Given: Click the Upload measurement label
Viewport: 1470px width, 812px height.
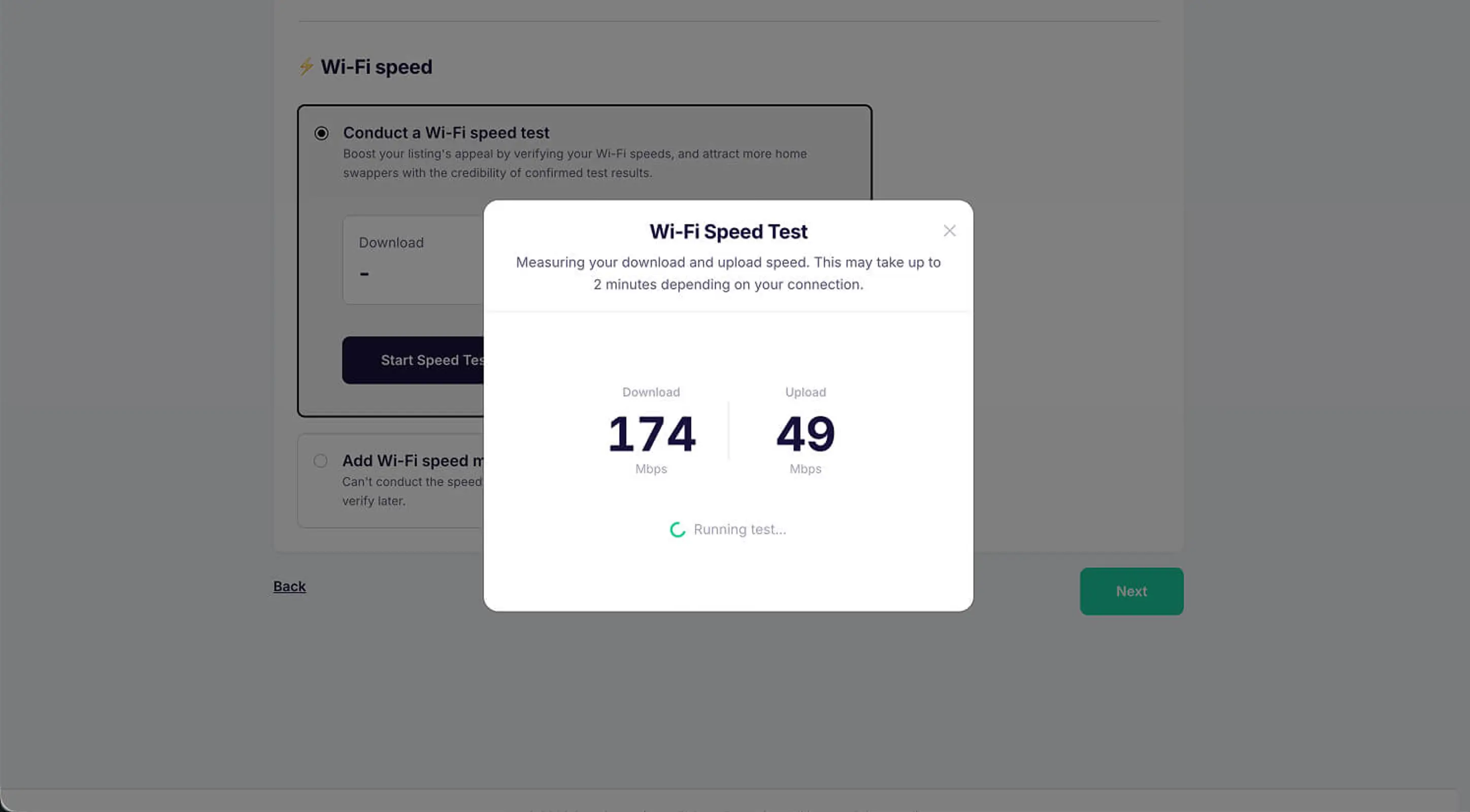Looking at the screenshot, I should (x=805, y=392).
